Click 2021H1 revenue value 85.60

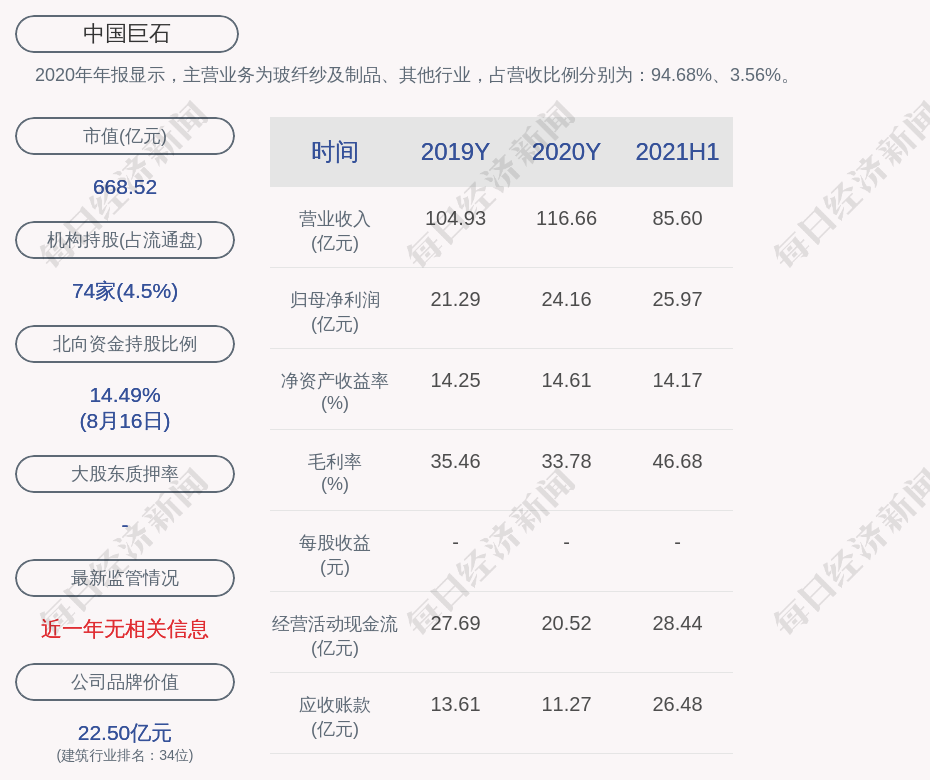click(x=677, y=218)
